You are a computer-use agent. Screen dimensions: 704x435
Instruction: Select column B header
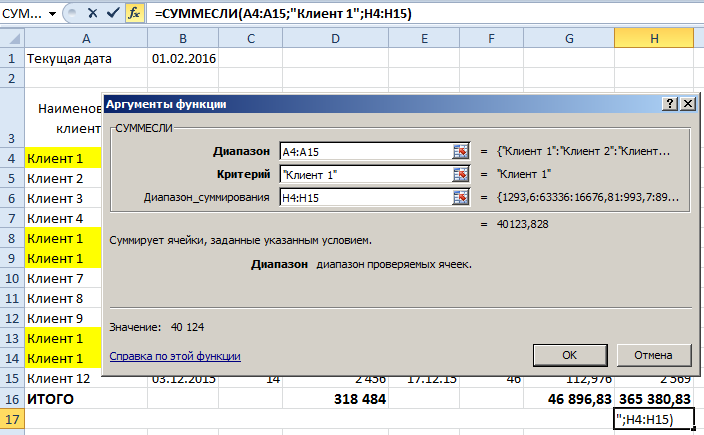183,39
